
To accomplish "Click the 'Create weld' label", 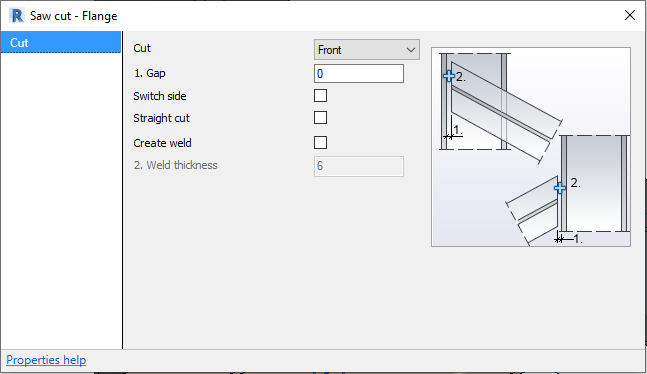I will [162, 143].
